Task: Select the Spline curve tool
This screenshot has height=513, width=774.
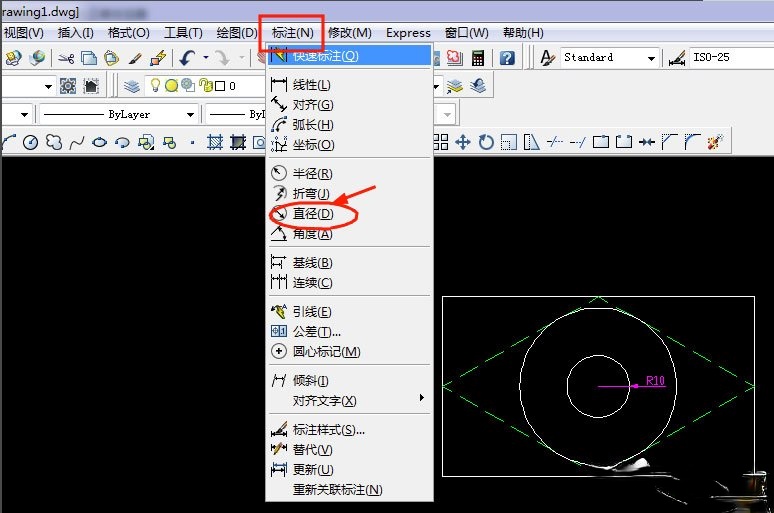Action: pyautogui.click(x=77, y=143)
